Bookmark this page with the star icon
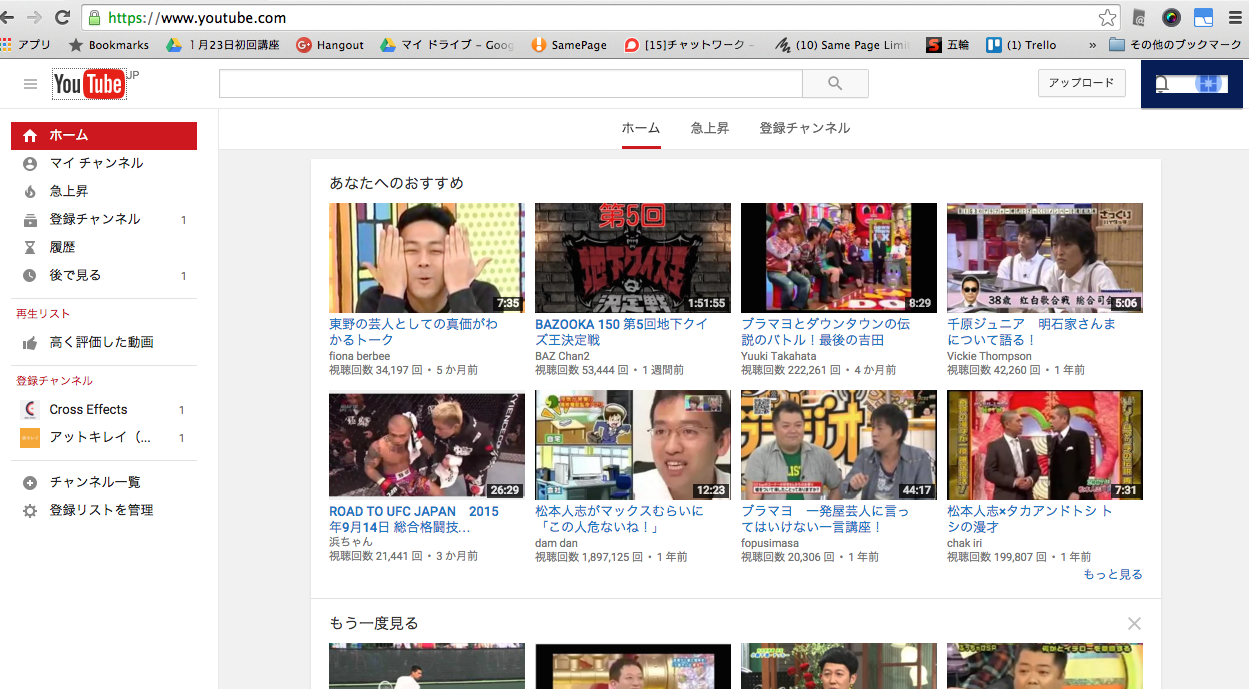1249x689 pixels. click(1107, 17)
